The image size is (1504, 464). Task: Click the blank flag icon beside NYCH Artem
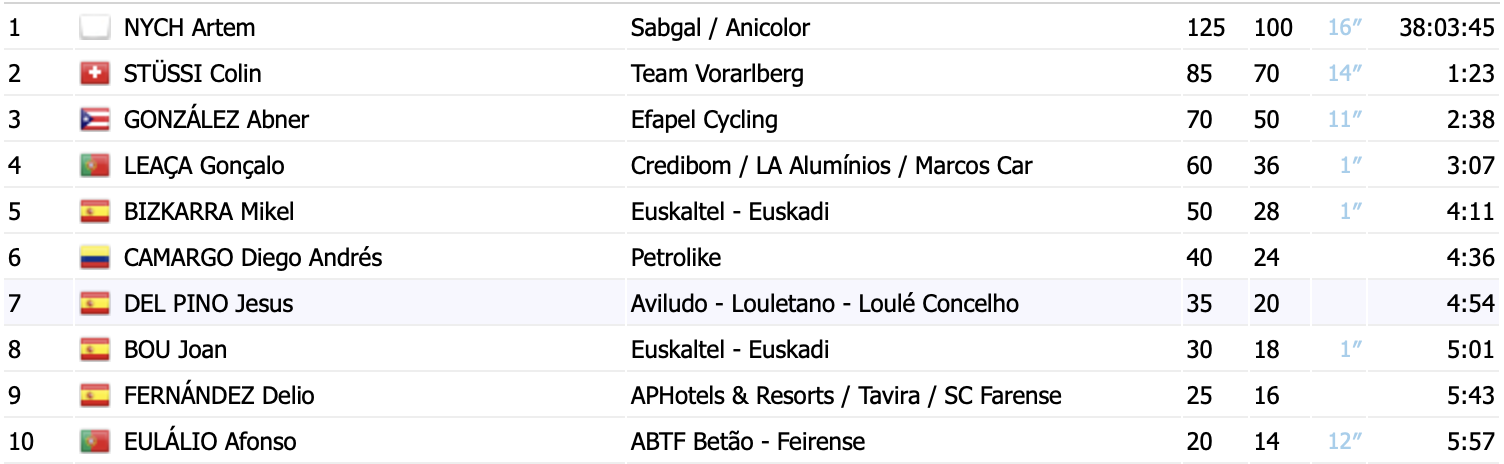coord(94,28)
